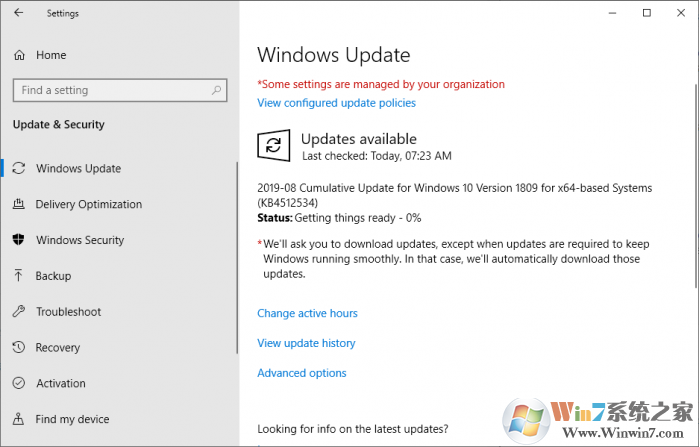Select Troubleshoot in the sidebar
The height and width of the screenshot is (447, 700).
pos(68,312)
